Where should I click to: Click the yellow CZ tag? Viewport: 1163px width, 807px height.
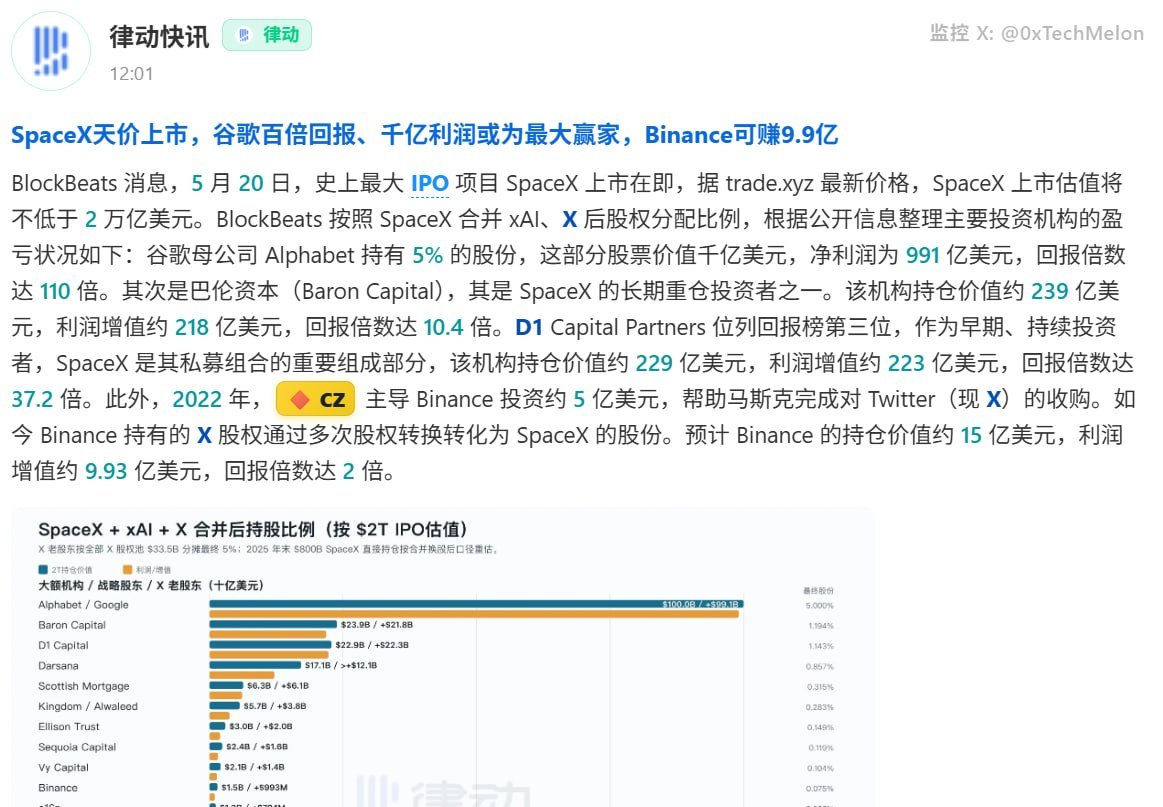(315, 399)
